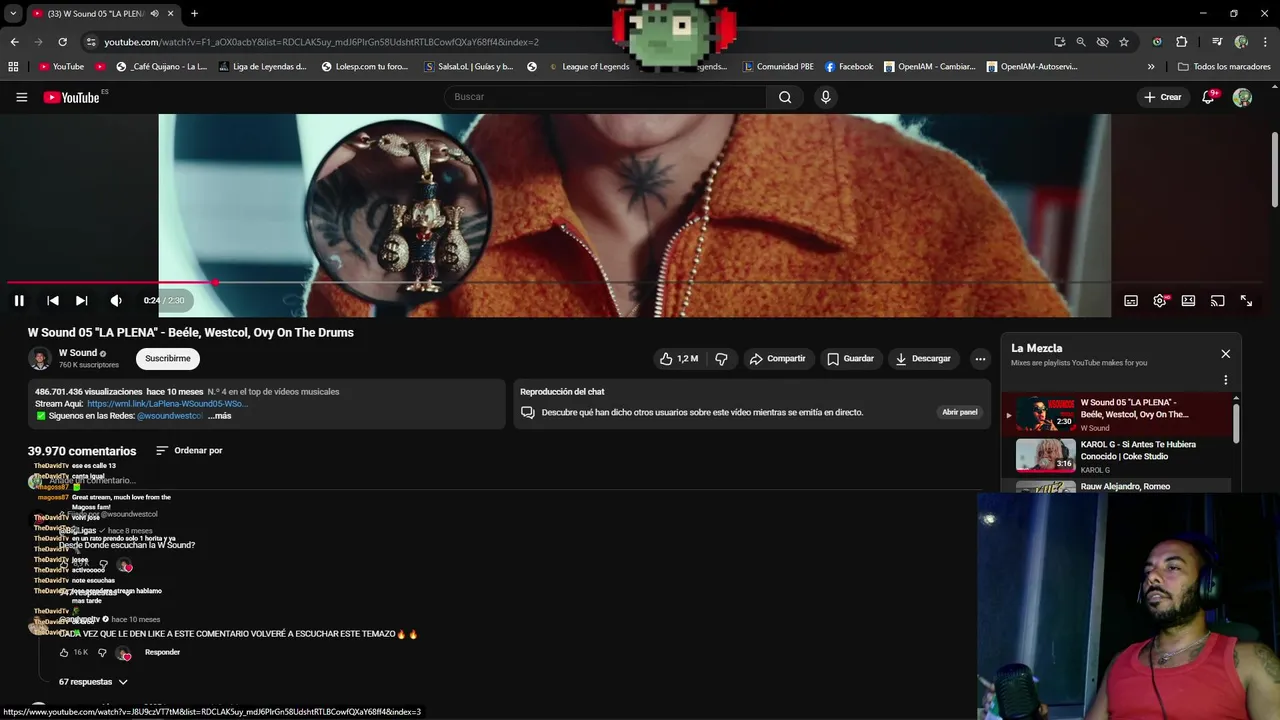Viewport: 1280px width, 720px height.
Task: Open the player settings gear
Action: (1160, 300)
